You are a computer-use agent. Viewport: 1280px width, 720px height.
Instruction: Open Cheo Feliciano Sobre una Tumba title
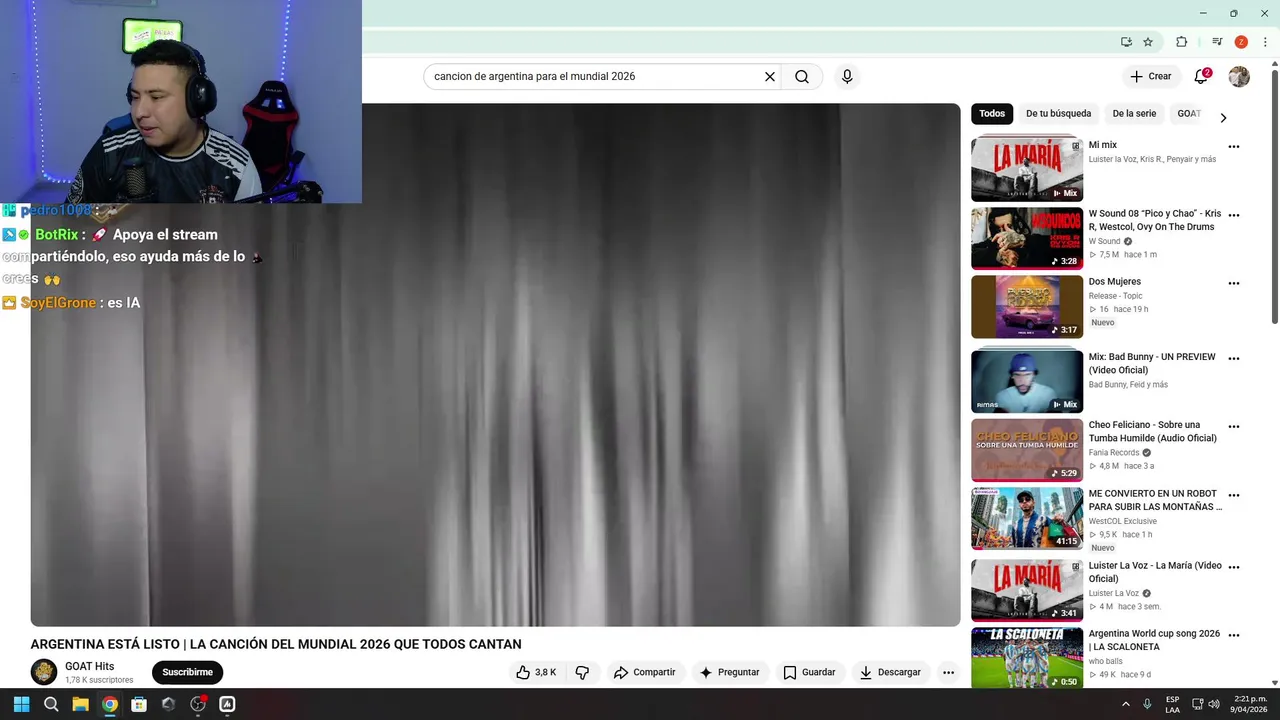click(1153, 432)
